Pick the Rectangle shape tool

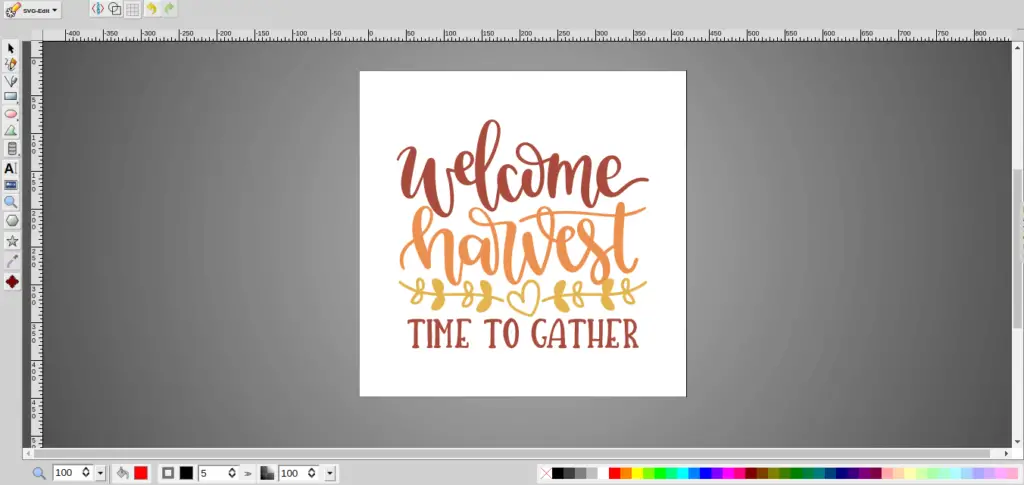(x=11, y=97)
